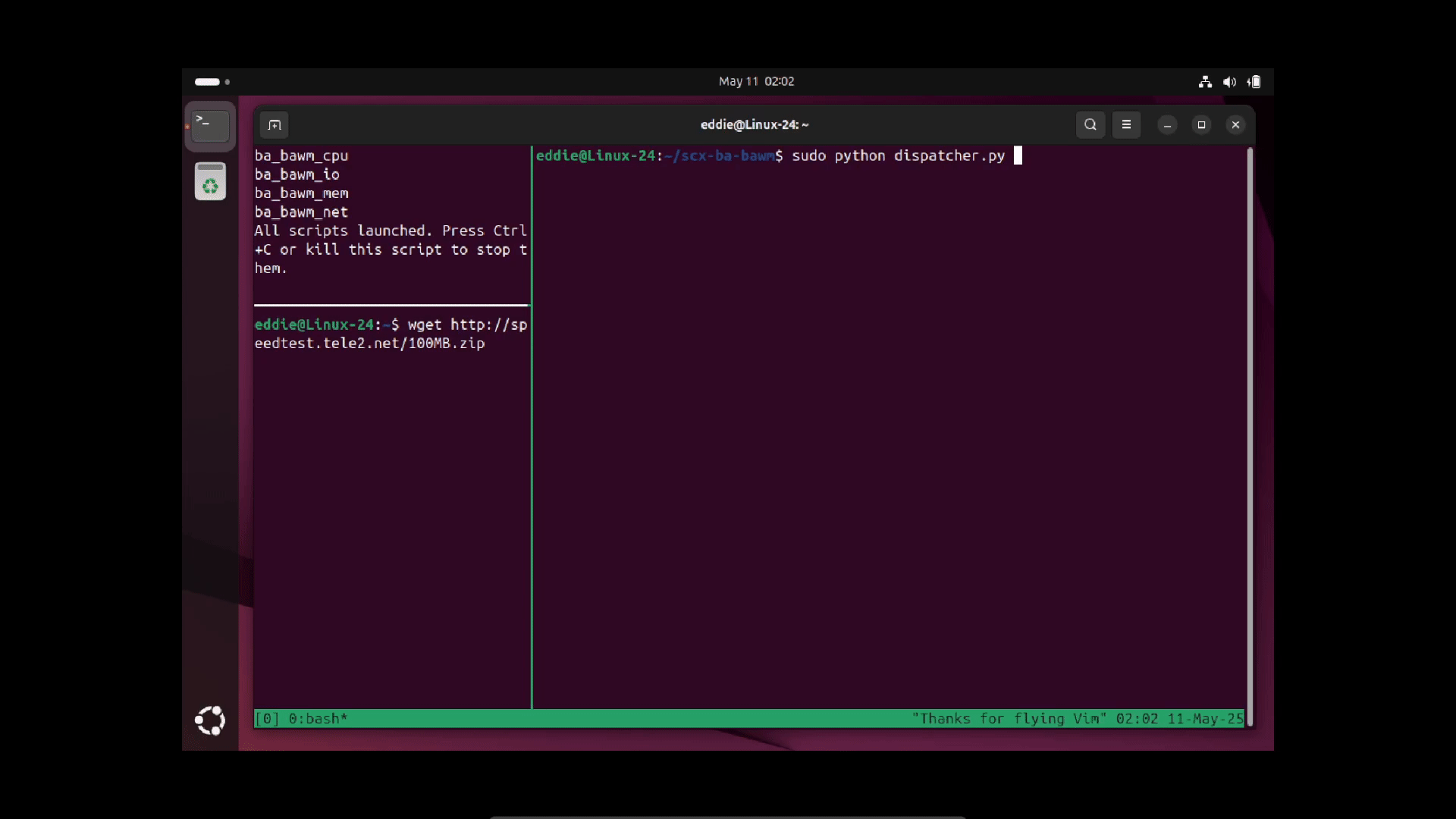Open the network status icon

(1205, 82)
